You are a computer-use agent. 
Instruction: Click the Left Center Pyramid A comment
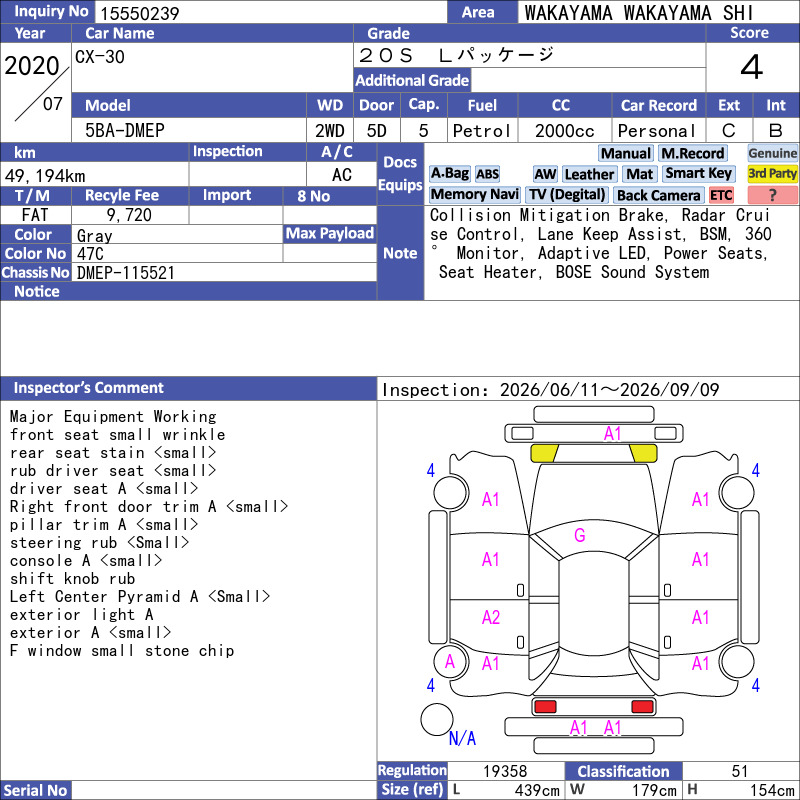[x=140, y=597]
